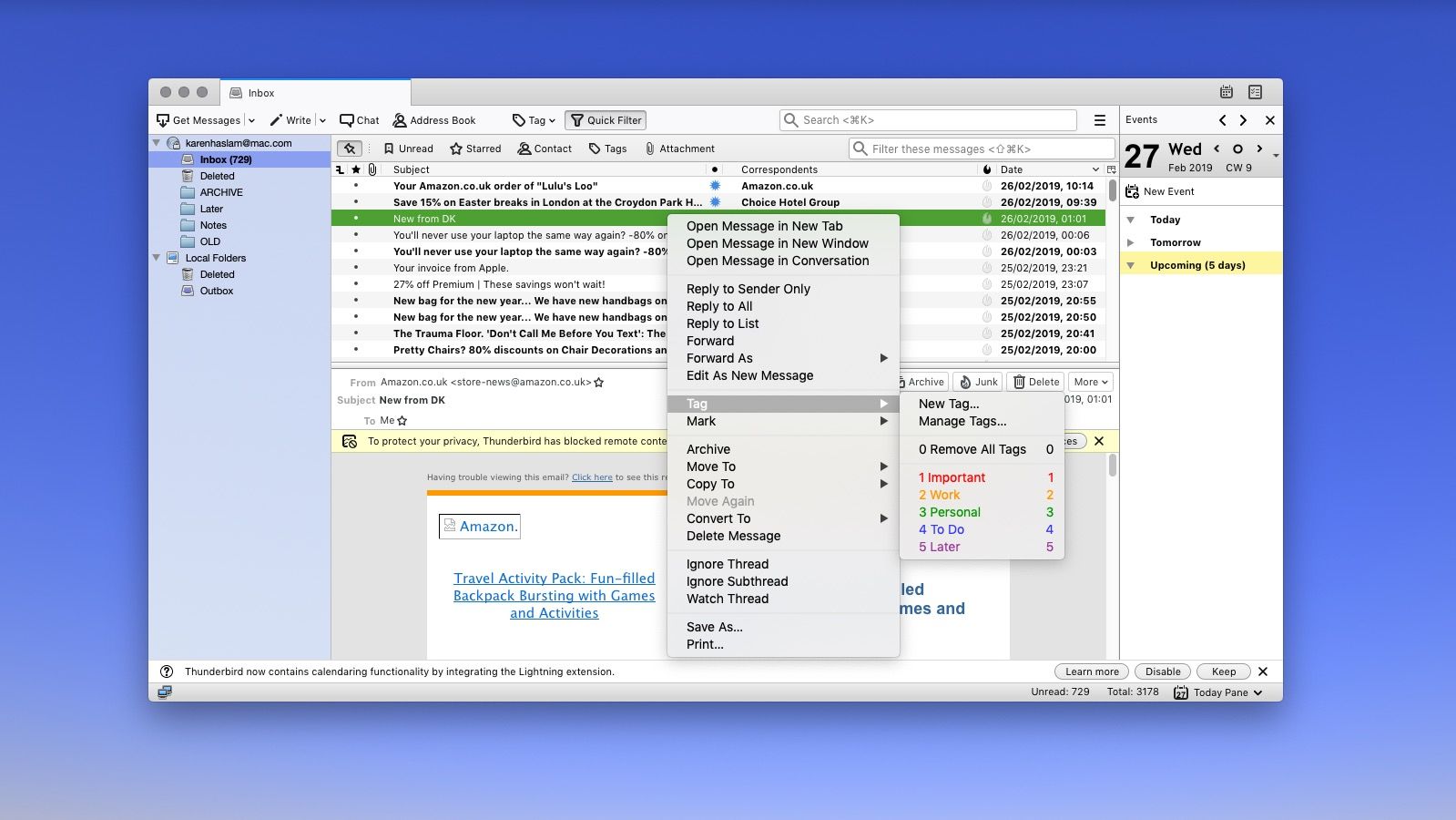Screen dimensions: 1456x820
Task: Sort by junk status column header
Action: 987,169
